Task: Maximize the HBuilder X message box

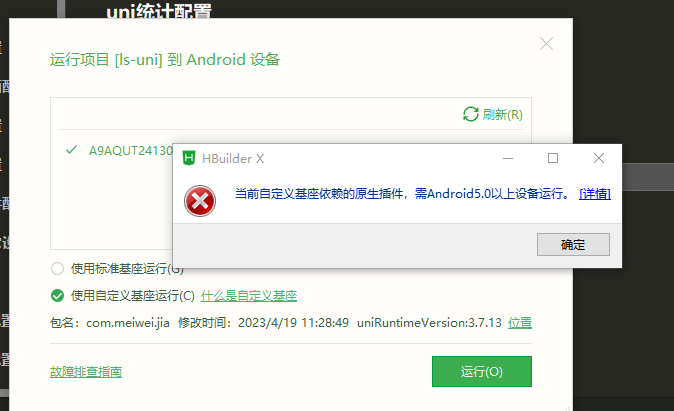Action: coord(553,158)
